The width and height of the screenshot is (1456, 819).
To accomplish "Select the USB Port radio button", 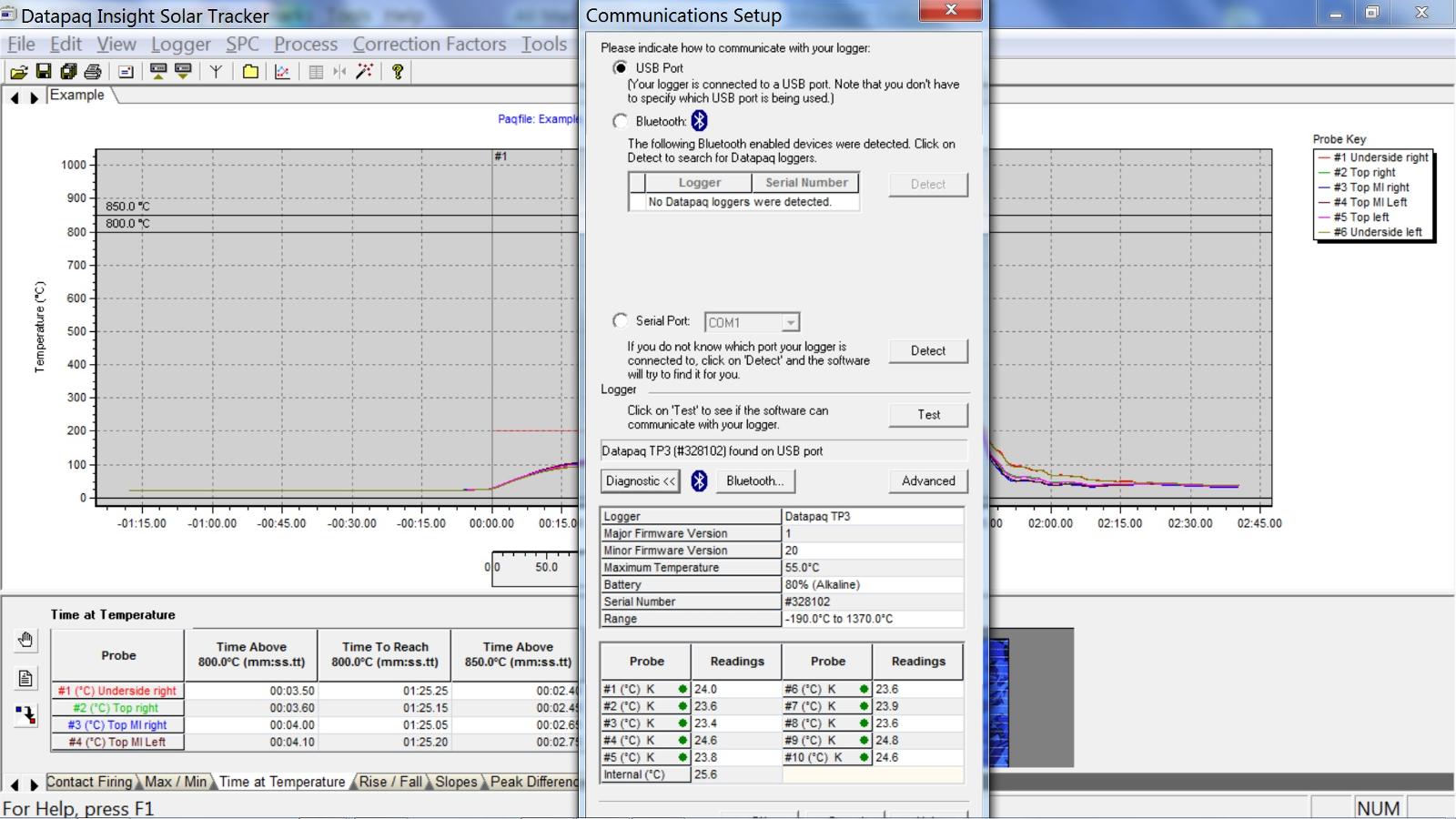I will pyautogui.click(x=621, y=68).
